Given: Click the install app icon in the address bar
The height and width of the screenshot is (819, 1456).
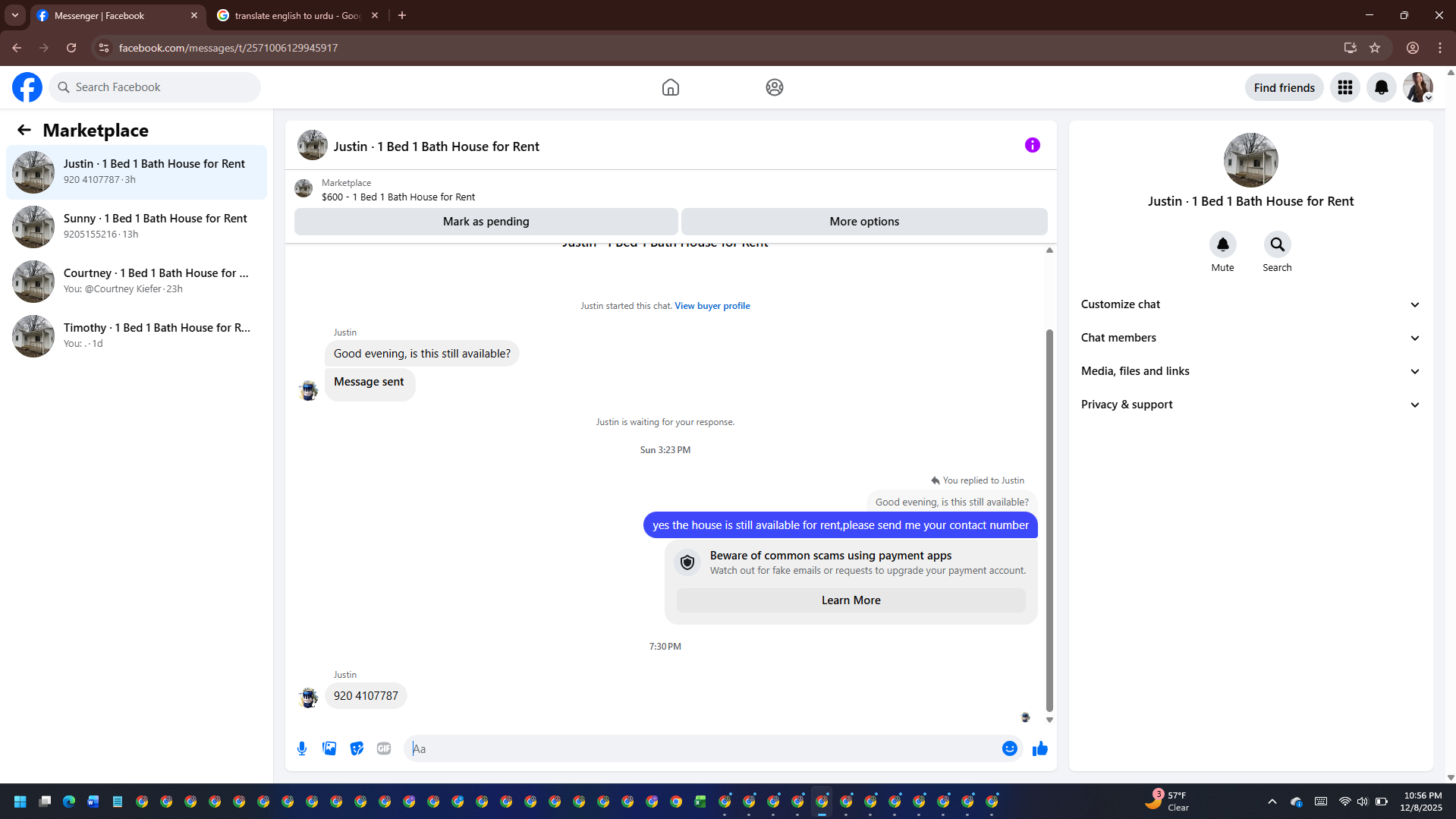Looking at the screenshot, I should [1350, 48].
